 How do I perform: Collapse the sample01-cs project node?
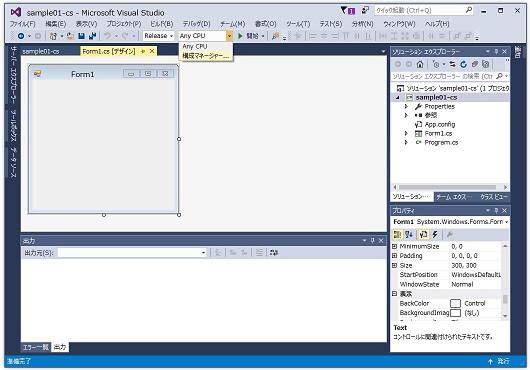tap(398, 98)
